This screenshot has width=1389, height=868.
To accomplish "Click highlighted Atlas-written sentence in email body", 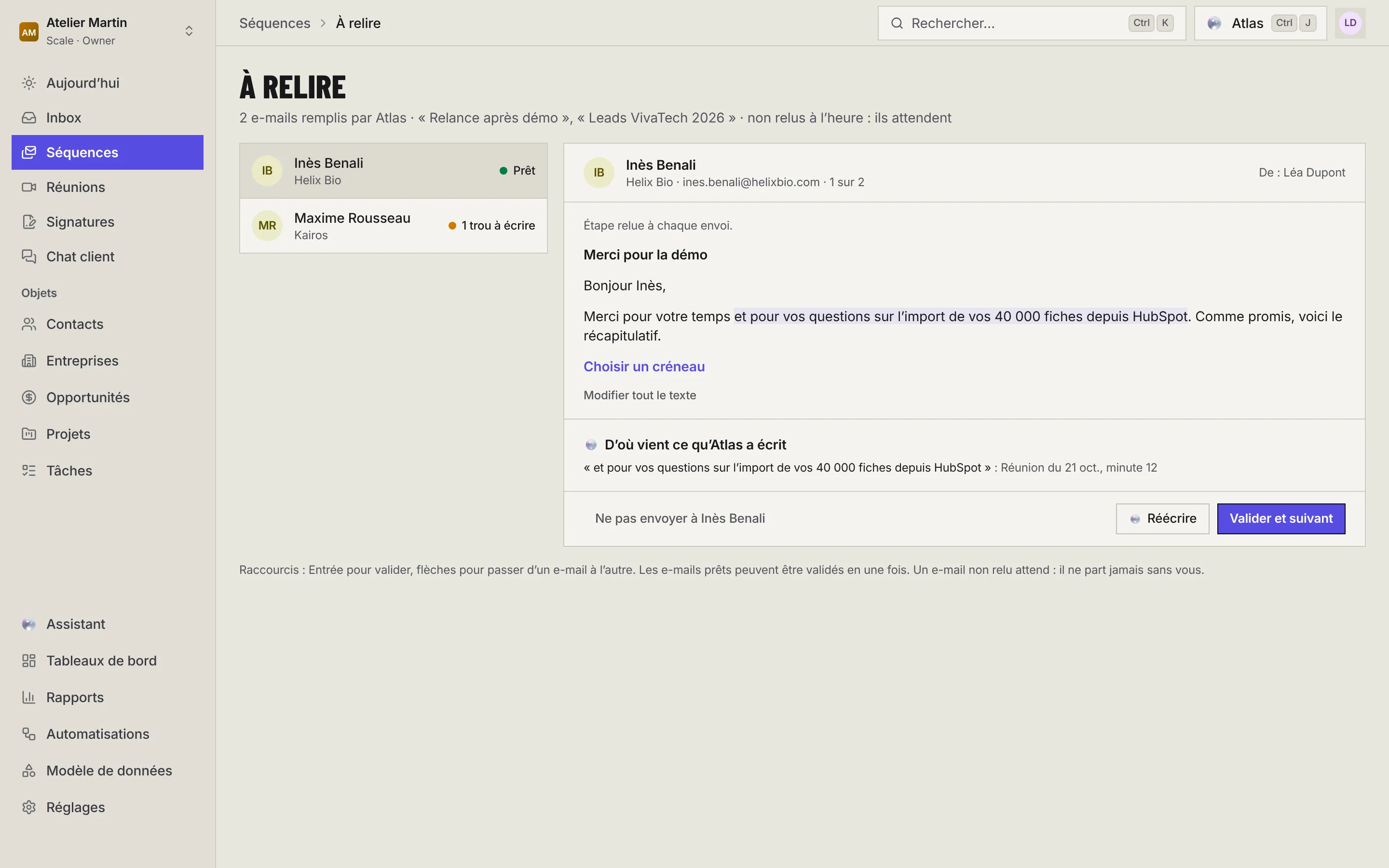I will click(960, 316).
